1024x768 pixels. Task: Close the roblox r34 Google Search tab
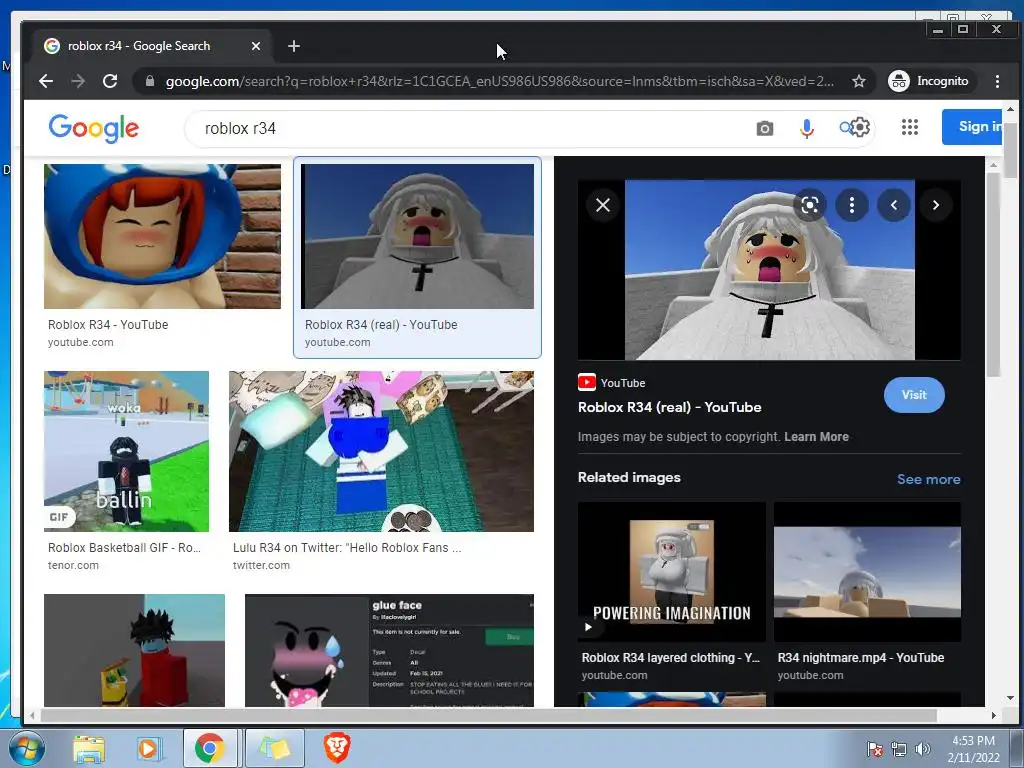click(256, 46)
